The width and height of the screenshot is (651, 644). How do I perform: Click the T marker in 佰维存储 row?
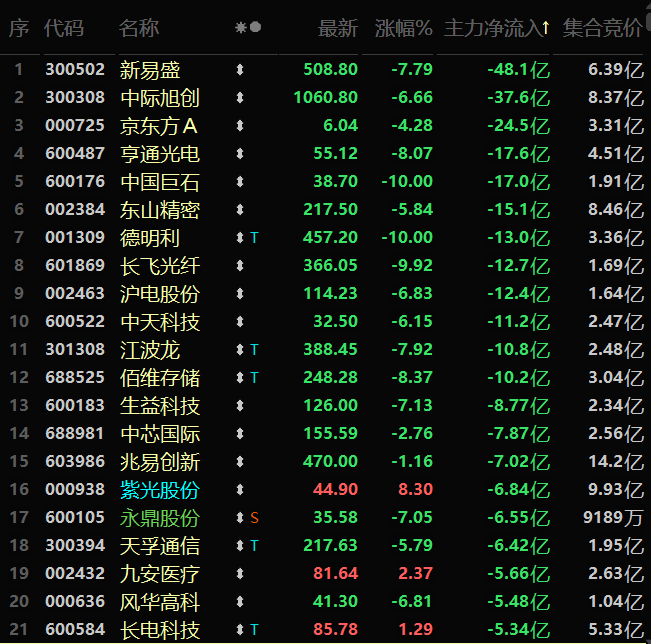255,377
